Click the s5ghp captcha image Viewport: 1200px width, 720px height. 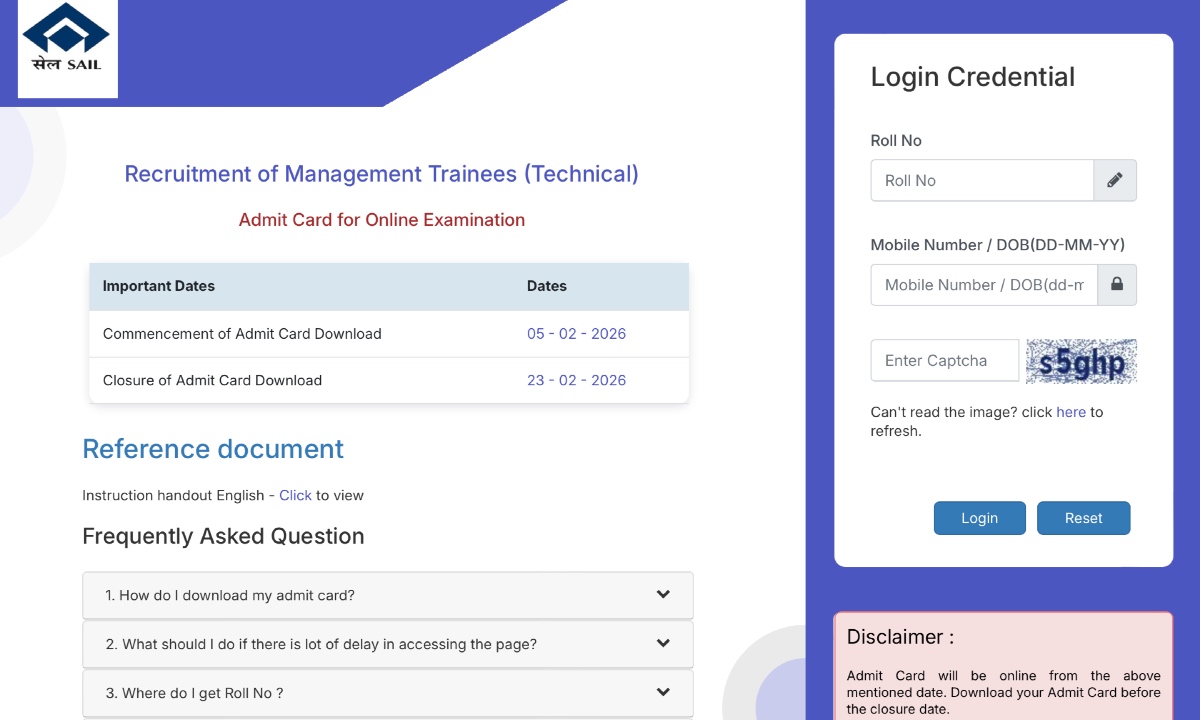tap(1081, 360)
